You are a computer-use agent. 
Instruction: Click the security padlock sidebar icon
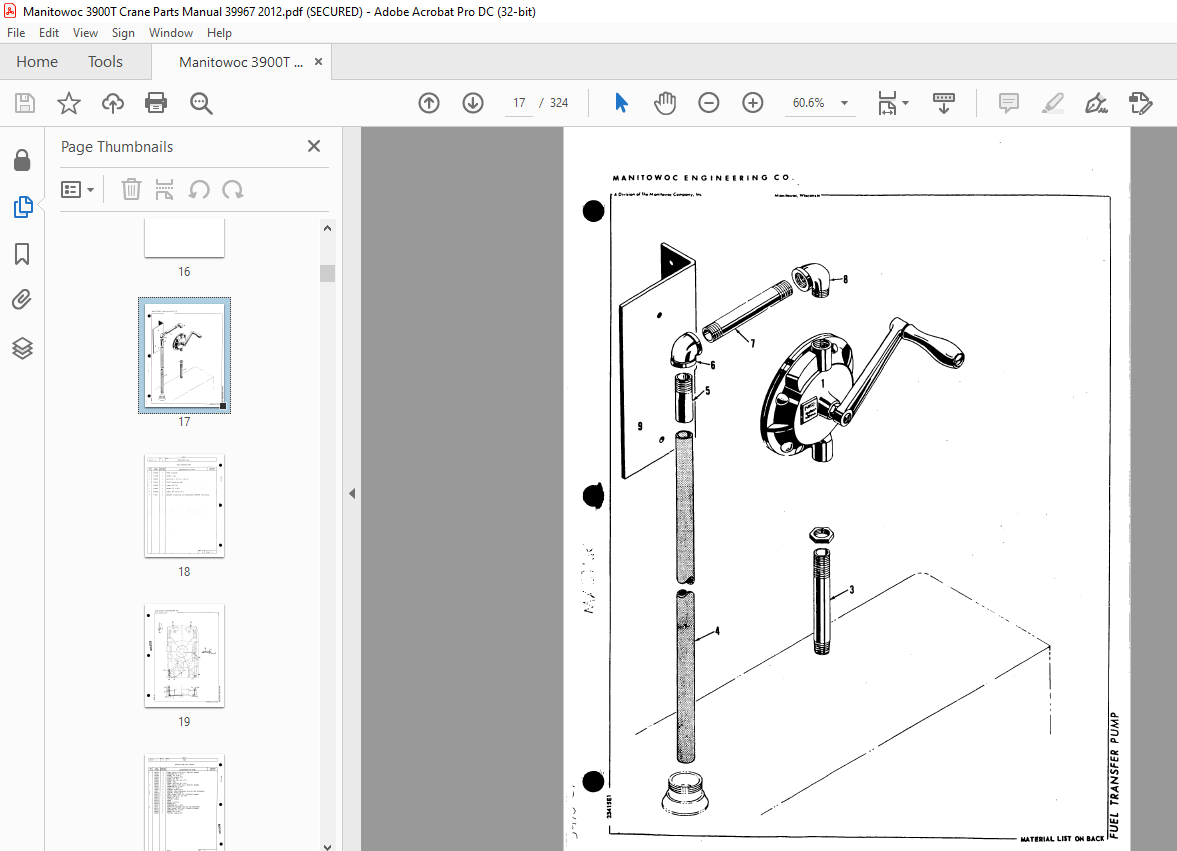(x=23, y=160)
